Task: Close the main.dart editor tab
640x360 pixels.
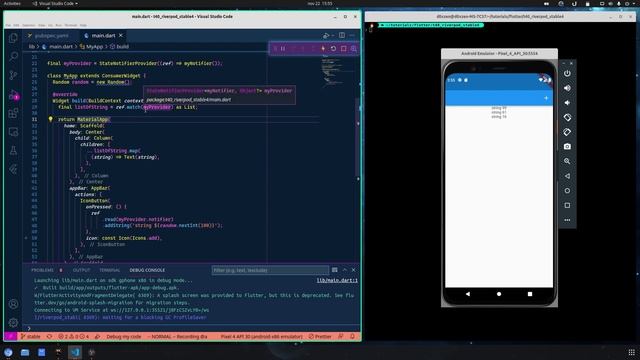Action: click(x=121, y=36)
